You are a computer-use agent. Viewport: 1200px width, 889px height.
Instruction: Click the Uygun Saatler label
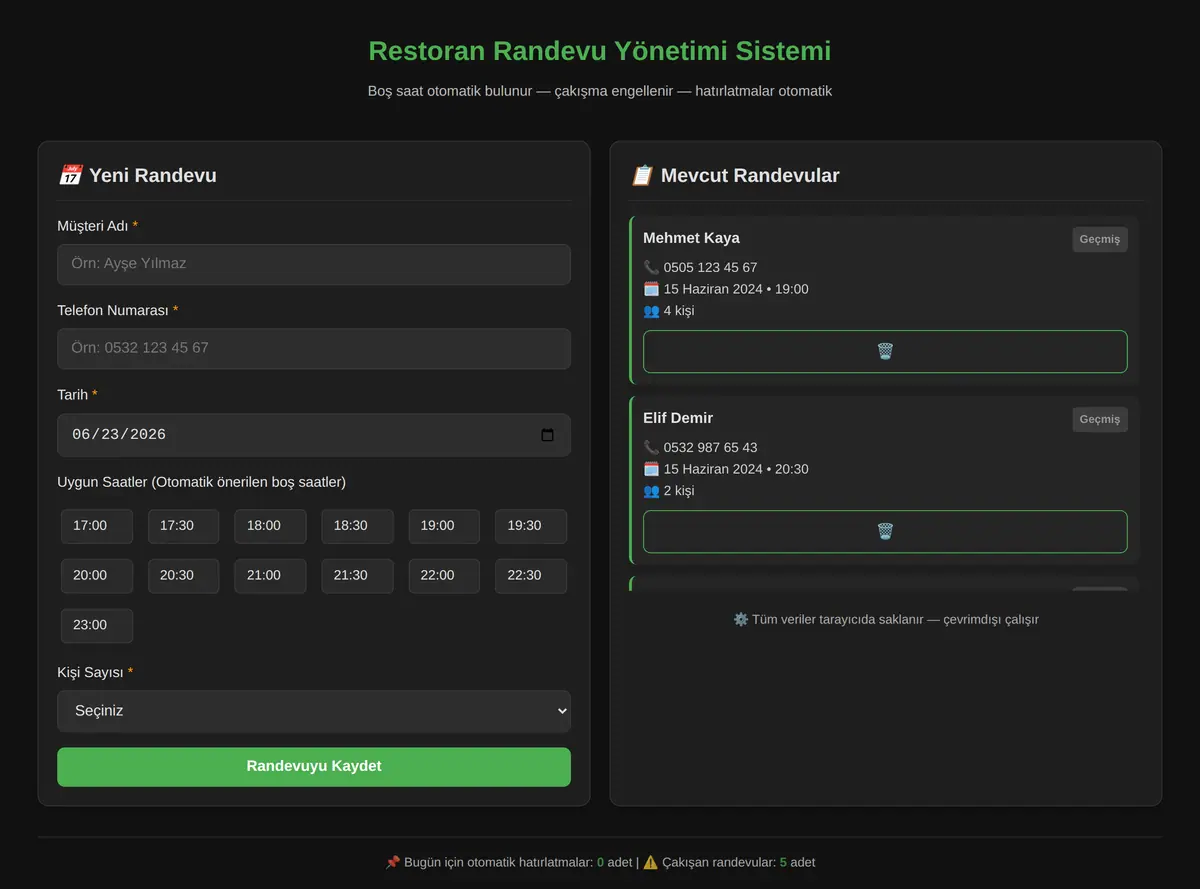pyautogui.click(x=201, y=482)
